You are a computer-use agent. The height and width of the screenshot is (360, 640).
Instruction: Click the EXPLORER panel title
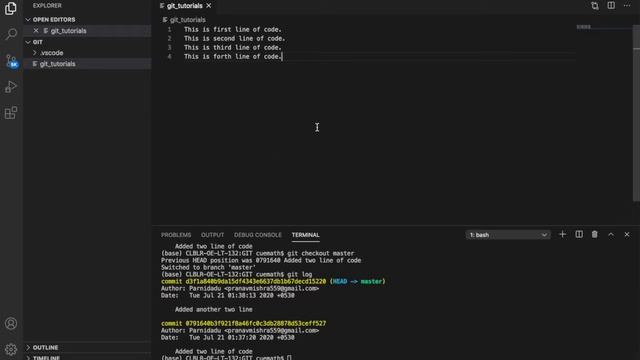pyautogui.click(x=47, y=6)
